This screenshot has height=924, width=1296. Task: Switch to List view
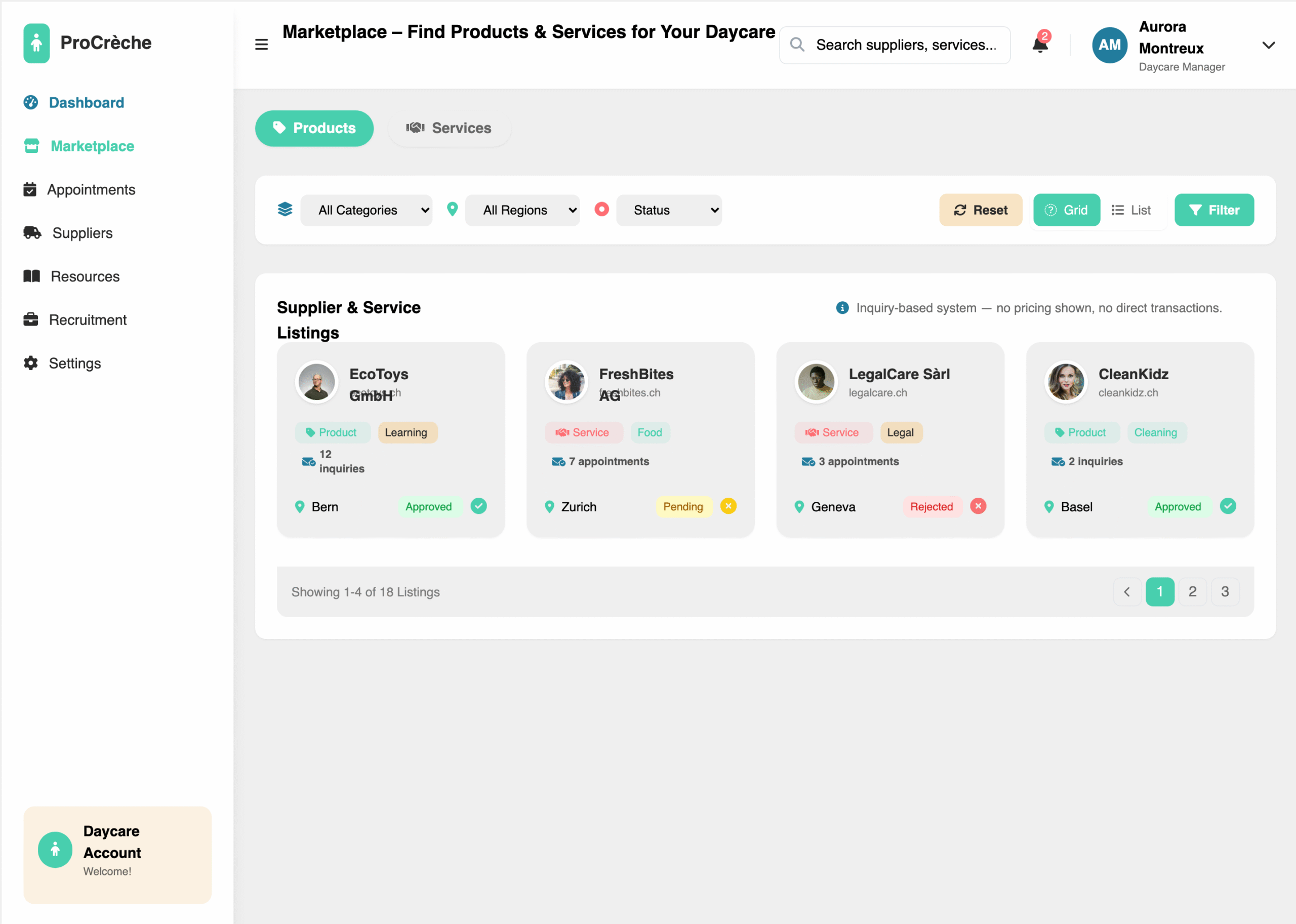click(1131, 210)
